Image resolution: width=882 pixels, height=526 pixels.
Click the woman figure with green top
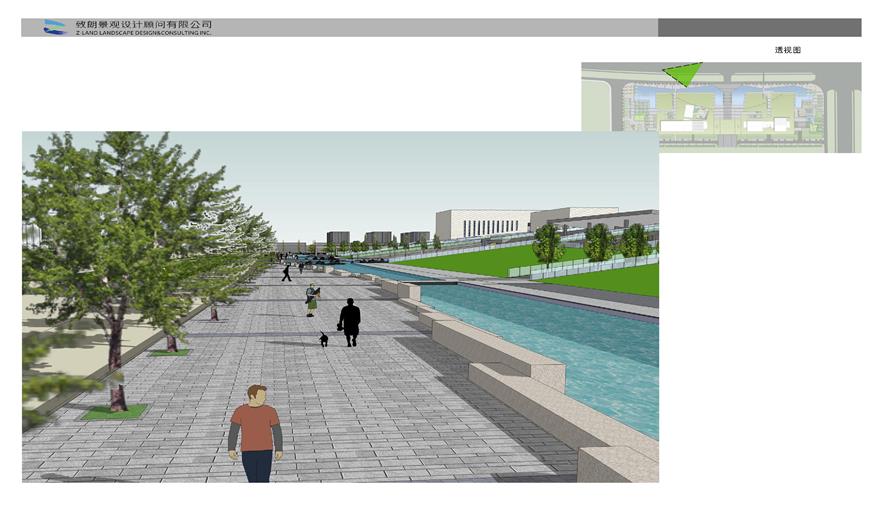(x=312, y=298)
